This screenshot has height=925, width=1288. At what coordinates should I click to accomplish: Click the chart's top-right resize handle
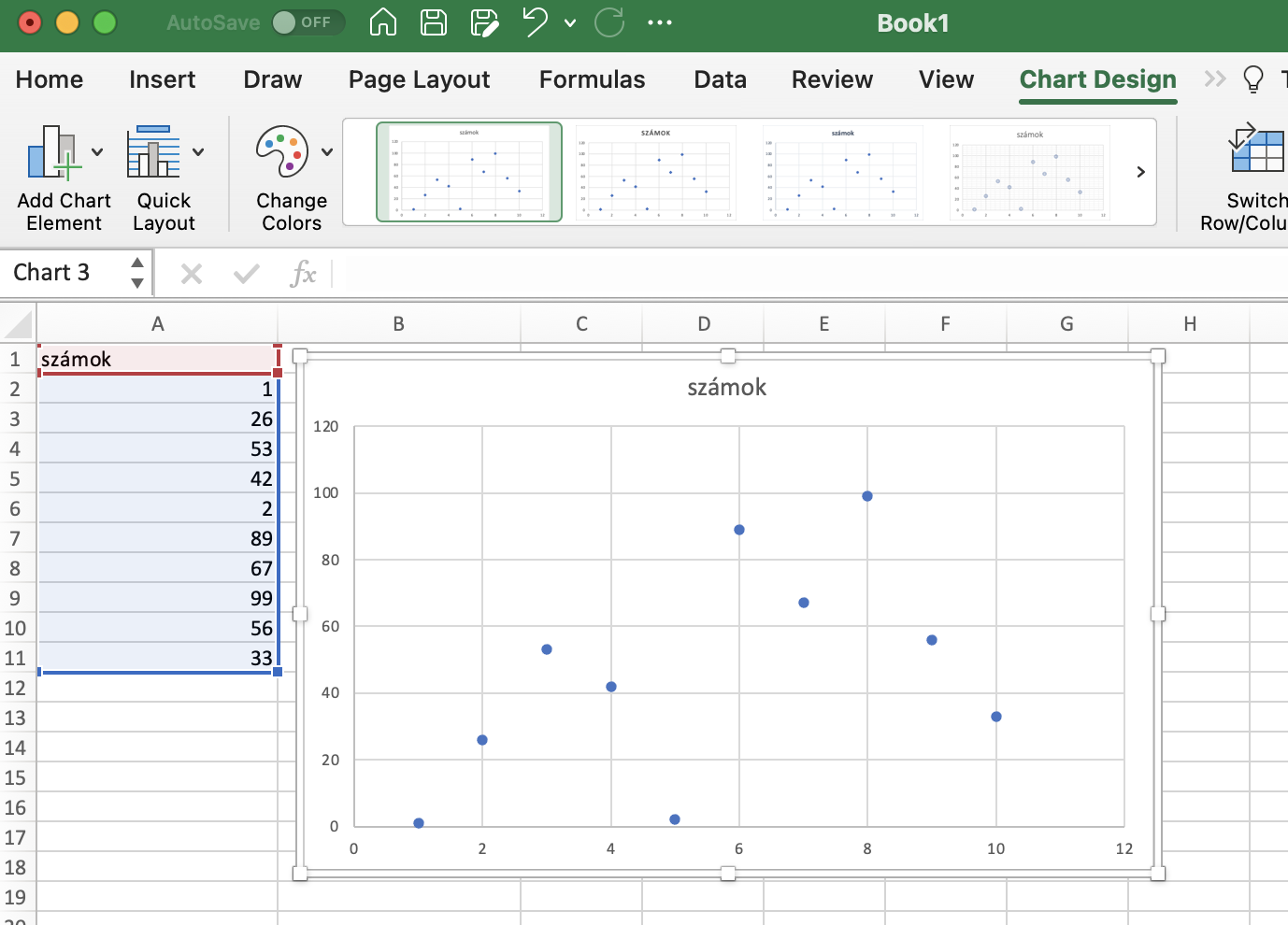pyautogui.click(x=1158, y=356)
